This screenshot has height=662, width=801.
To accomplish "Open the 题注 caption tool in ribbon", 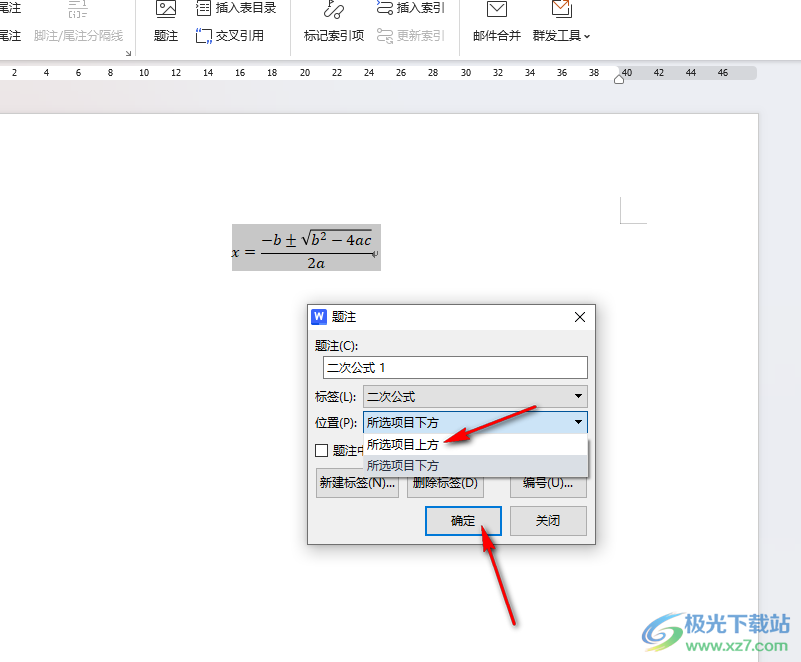I will (x=166, y=22).
